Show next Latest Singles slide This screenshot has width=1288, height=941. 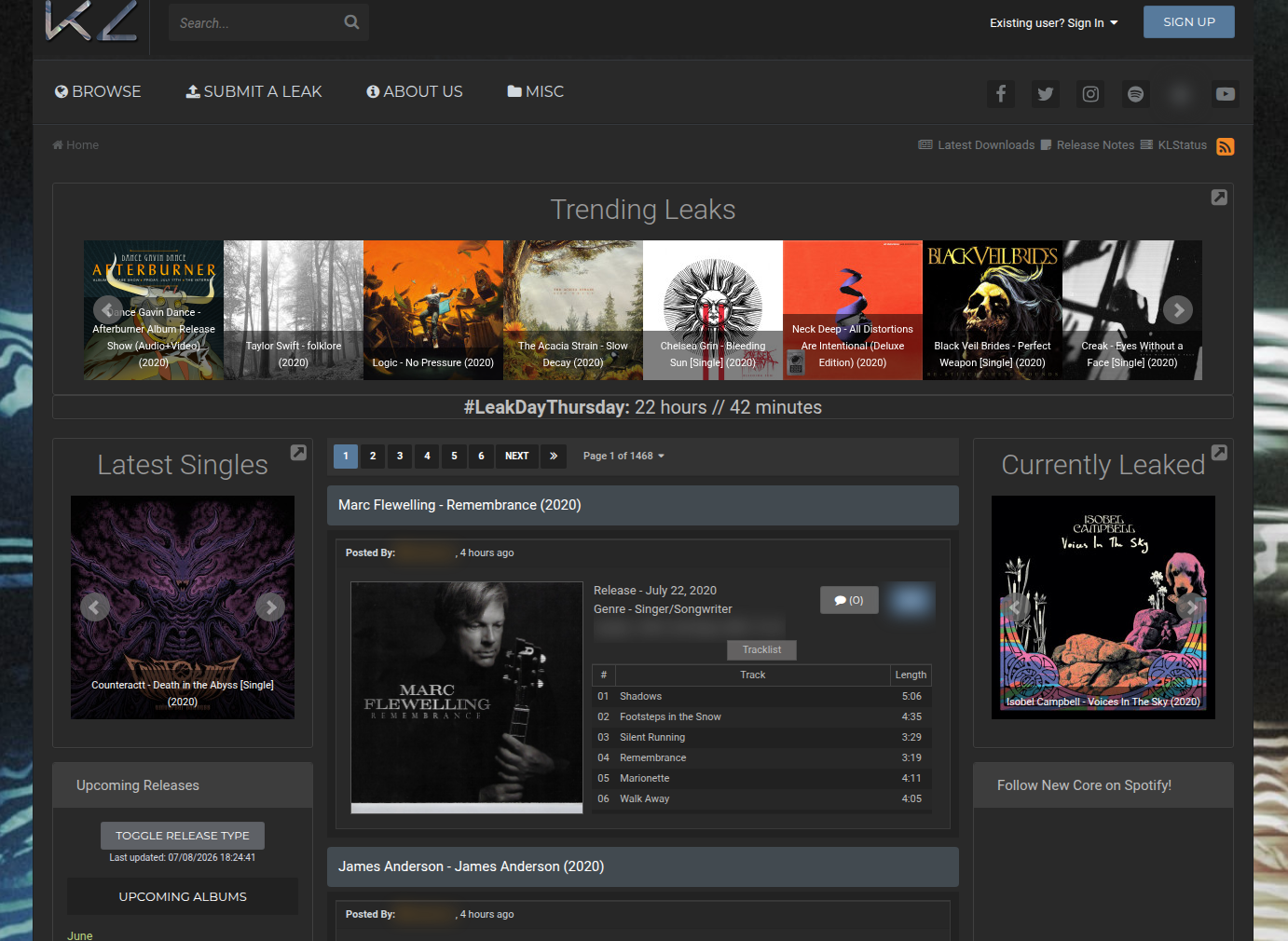tap(270, 607)
